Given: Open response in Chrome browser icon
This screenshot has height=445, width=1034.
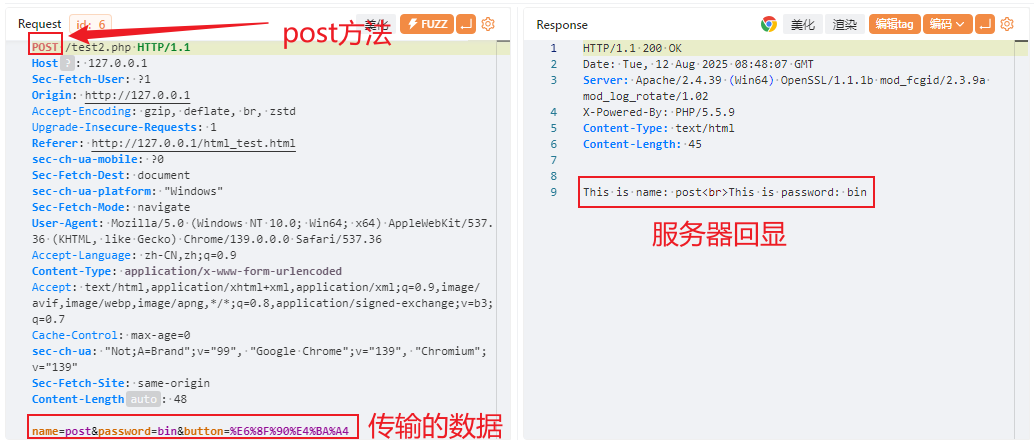Looking at the screenshot, I should [768, 24].
